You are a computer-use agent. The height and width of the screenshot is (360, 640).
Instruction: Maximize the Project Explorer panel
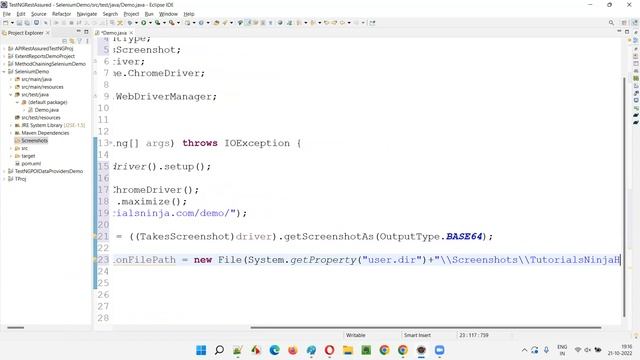86,32
